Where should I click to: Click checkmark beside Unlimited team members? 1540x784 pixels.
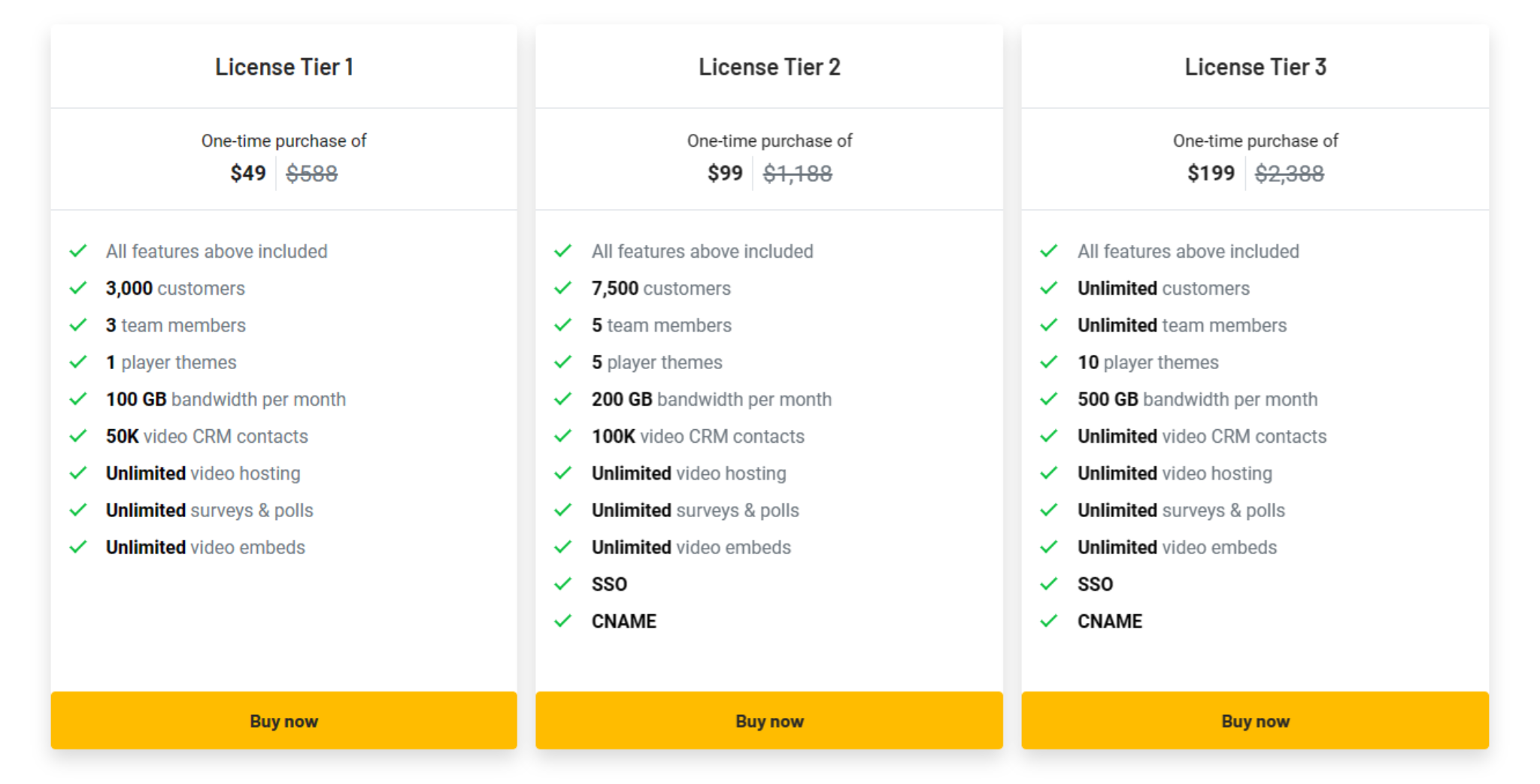click(x=1049, y=325)
